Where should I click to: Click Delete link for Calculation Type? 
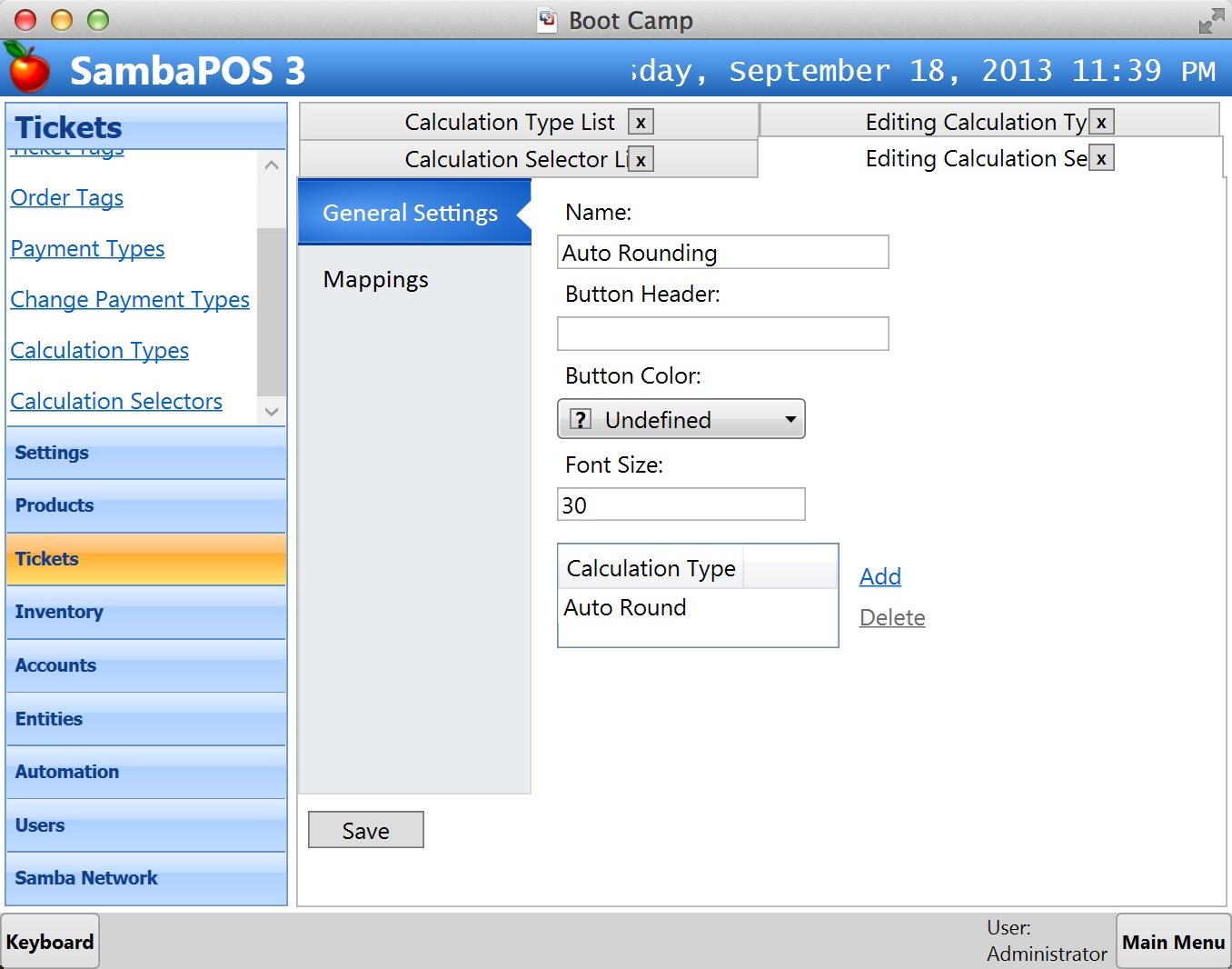pos(891,618)
